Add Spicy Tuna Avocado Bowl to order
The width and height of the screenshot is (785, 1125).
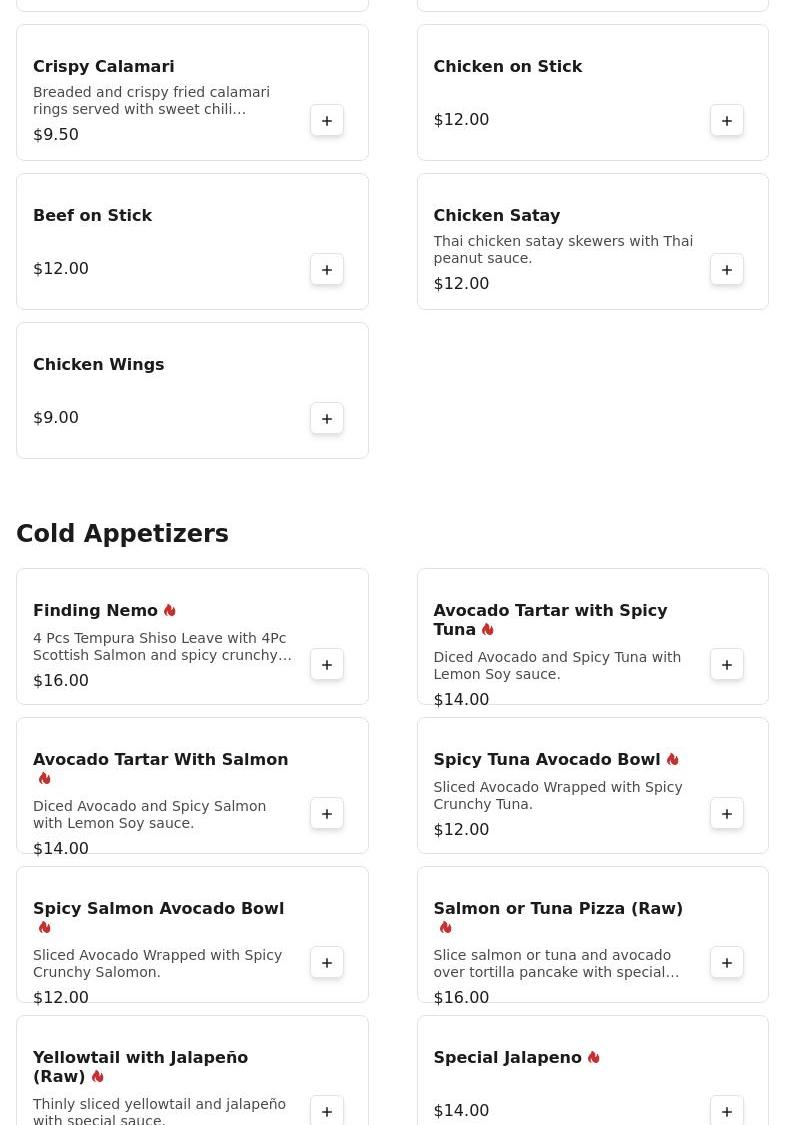click(x=727, y=814)
